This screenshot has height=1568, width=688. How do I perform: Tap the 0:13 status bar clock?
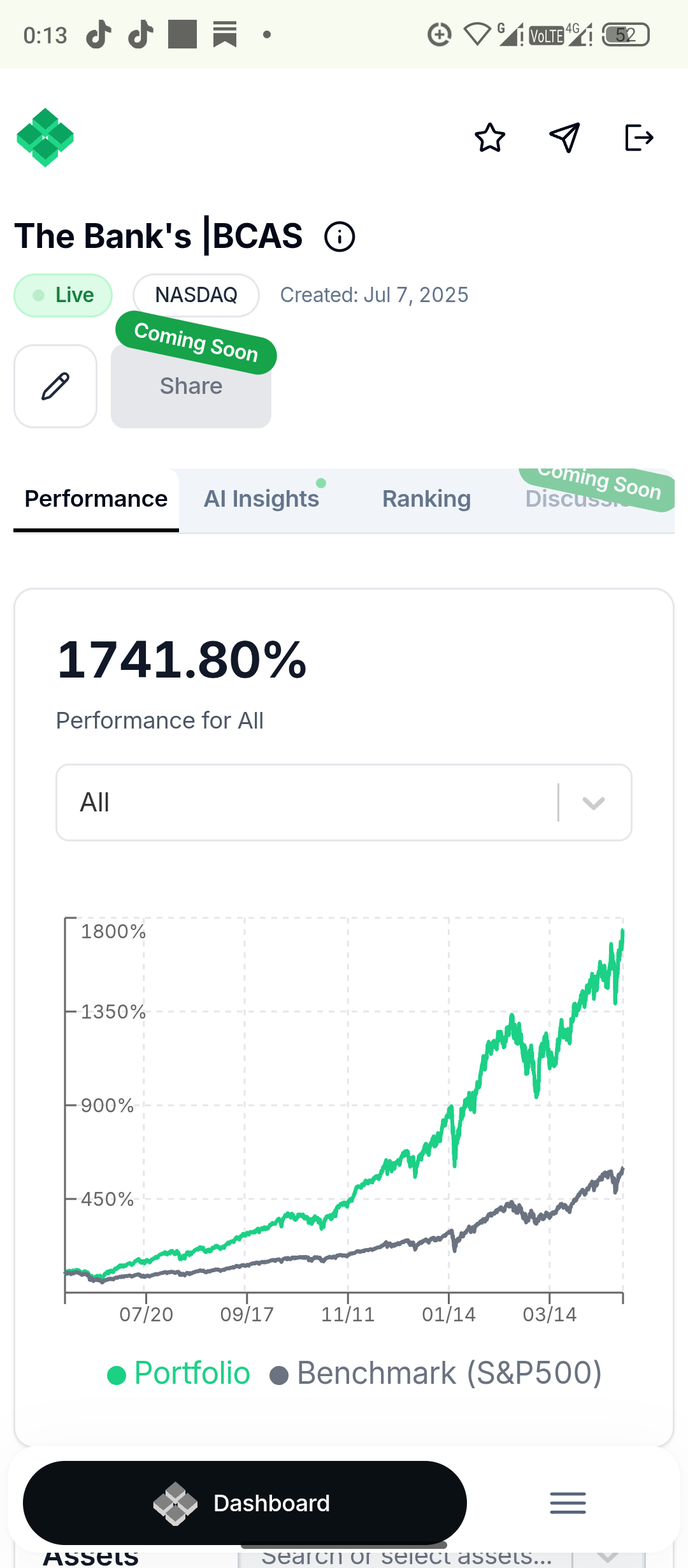45,35
